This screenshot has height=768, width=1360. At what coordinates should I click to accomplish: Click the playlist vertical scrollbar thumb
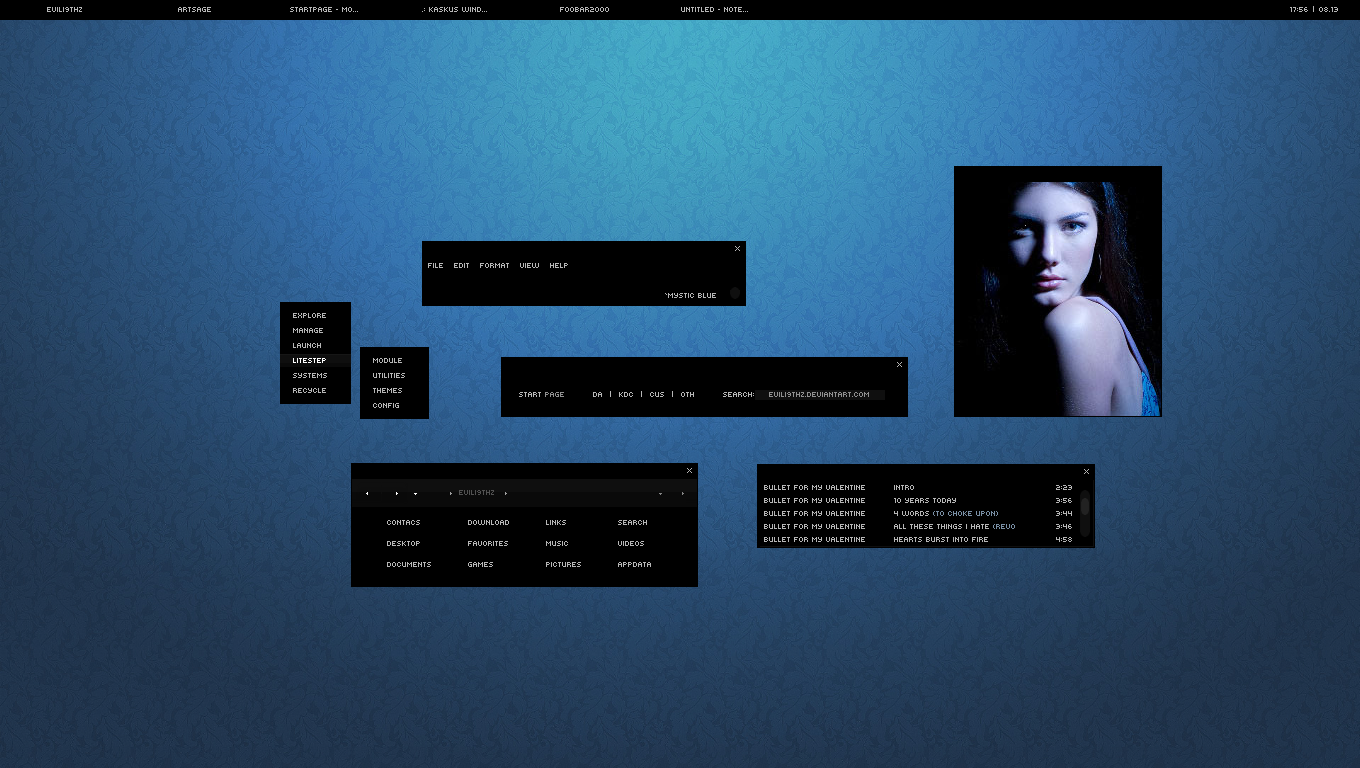coord(1085,505)
